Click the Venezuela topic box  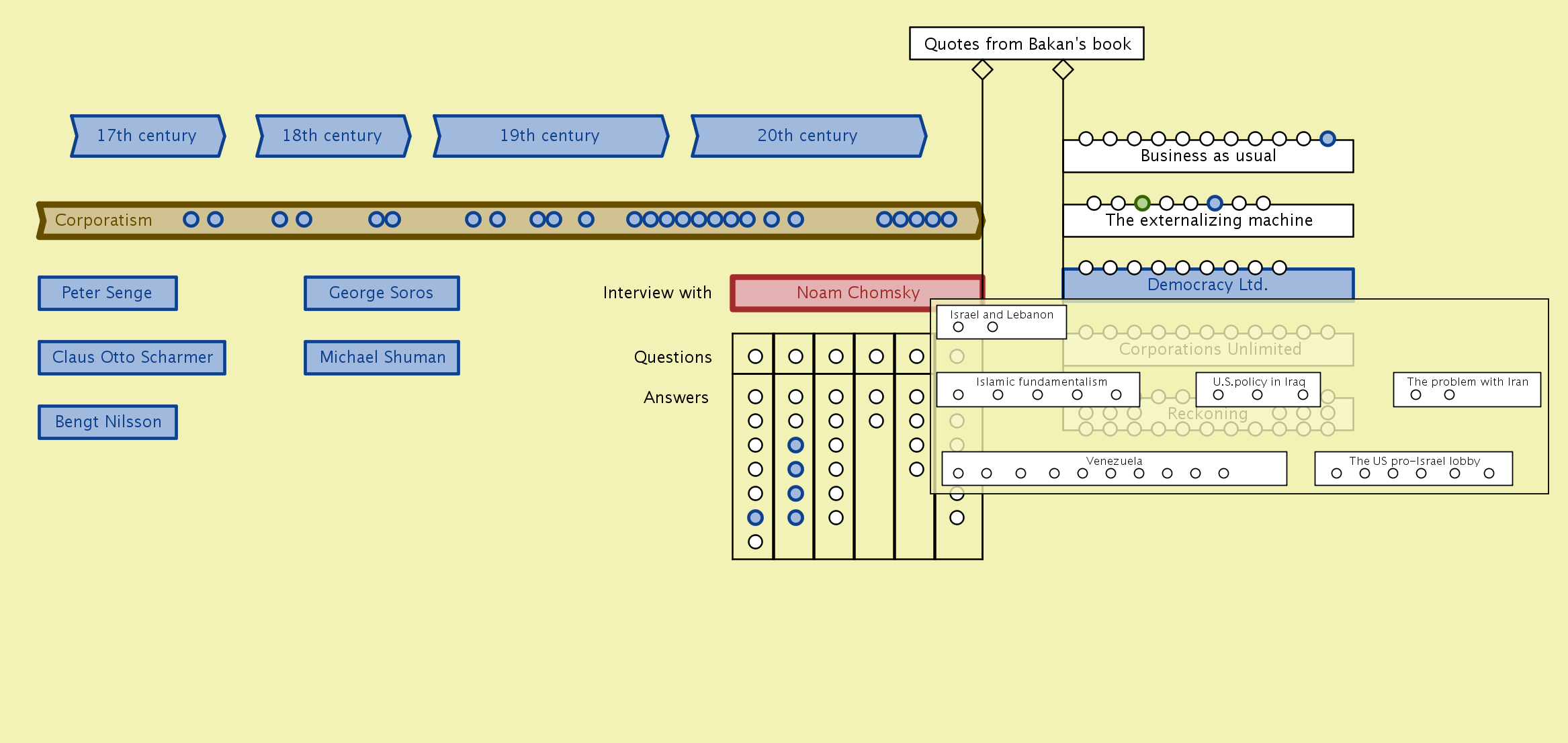(x=1114, y=461)
